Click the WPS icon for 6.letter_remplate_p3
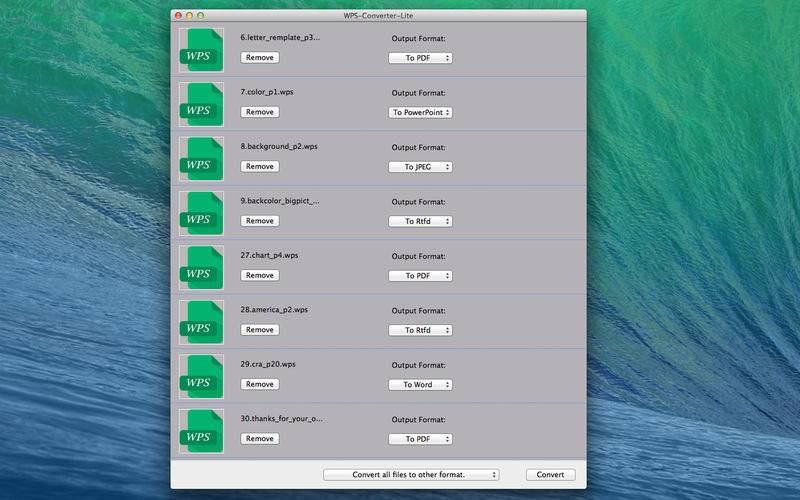Viewport: 800px width, 500px height. pos(201,50)
